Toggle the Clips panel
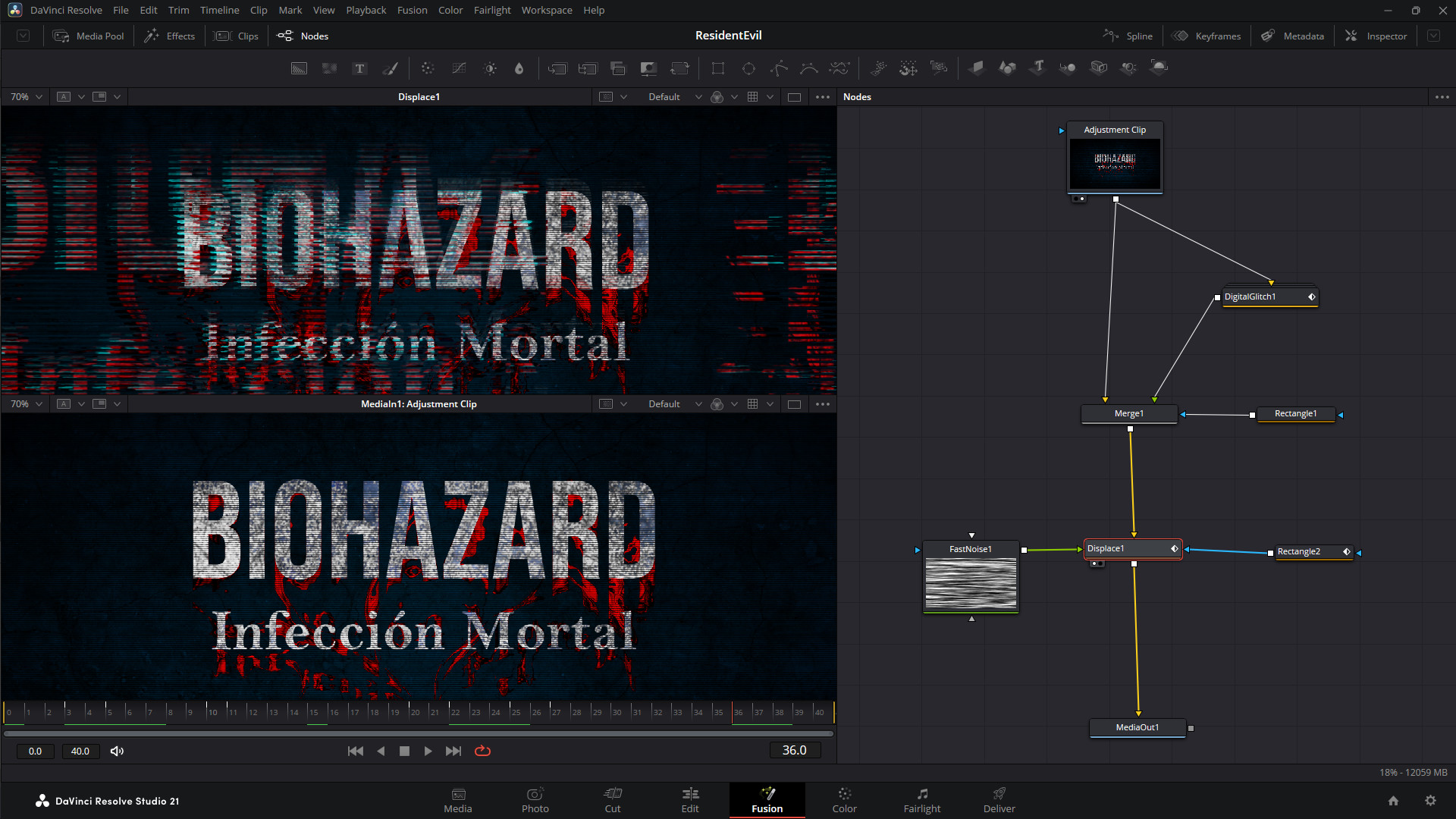Viewport: 1456px width, 819px height. coord(237,36)
